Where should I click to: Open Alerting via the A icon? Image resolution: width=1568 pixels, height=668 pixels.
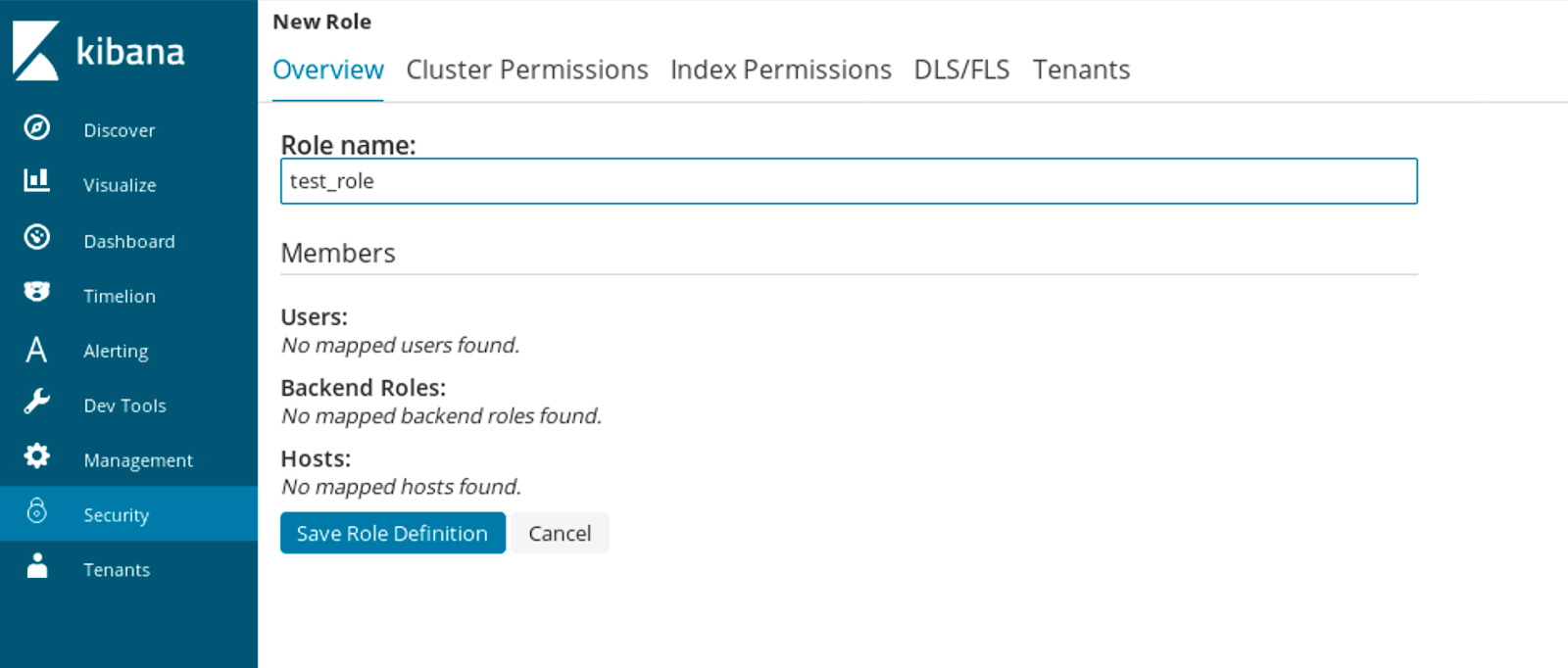[x=37, y=350]
